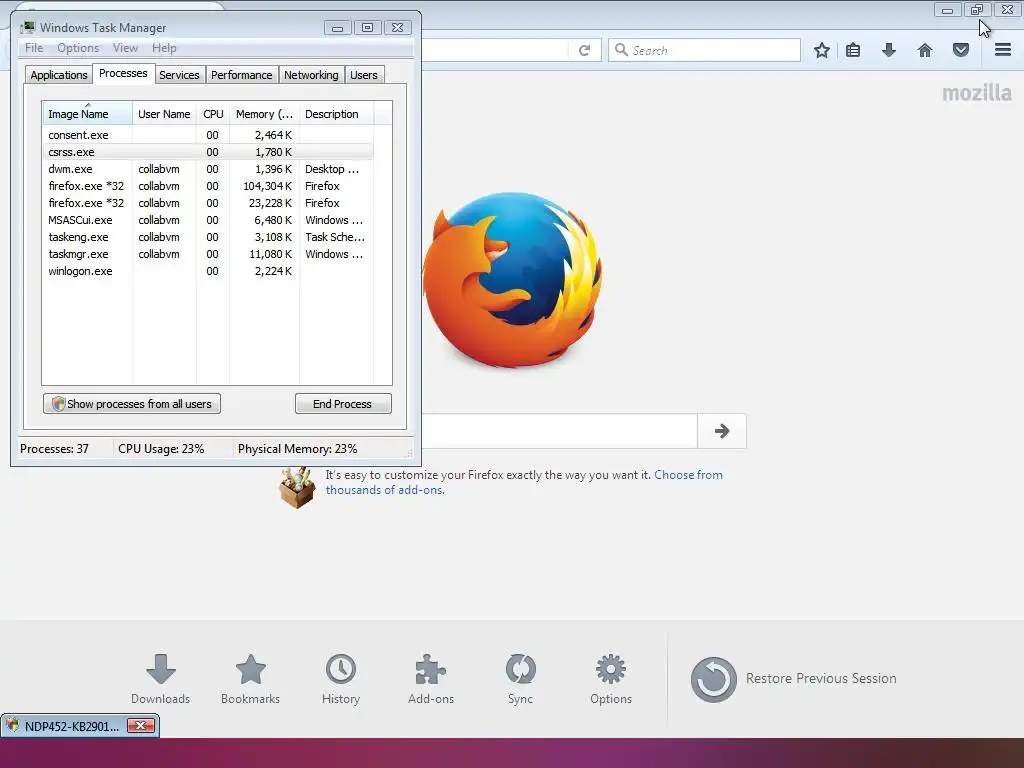Select firefox.exe row using 23,228 K
The height and width of the screenshot is (768, 1024).
[x=208, y=203]
